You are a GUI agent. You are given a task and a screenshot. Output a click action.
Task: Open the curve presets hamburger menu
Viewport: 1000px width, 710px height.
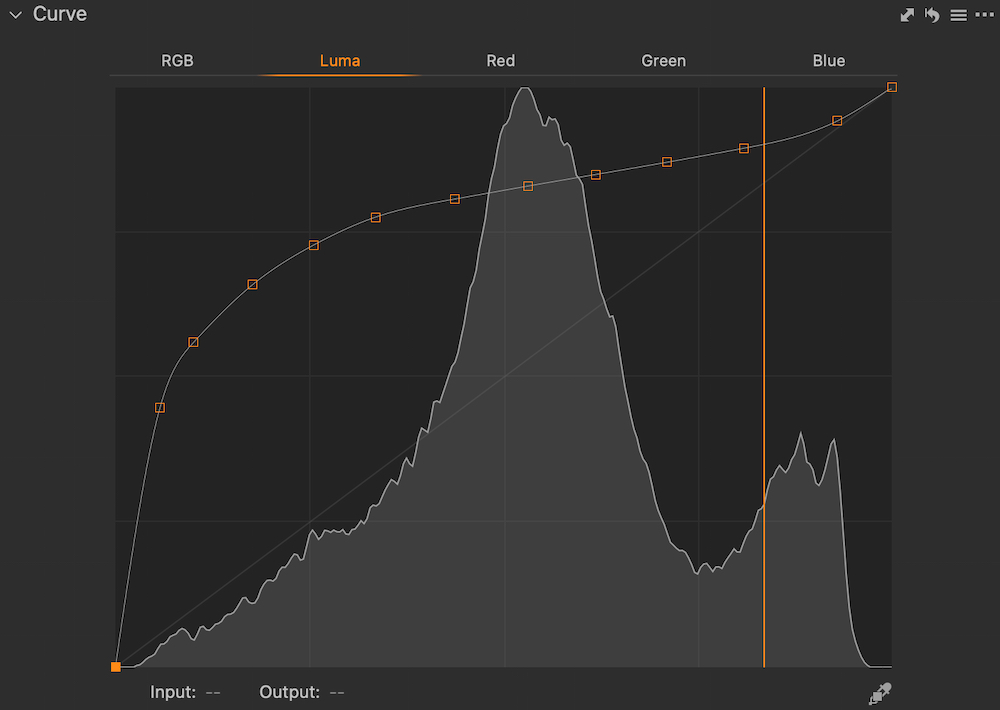[958, 15]
